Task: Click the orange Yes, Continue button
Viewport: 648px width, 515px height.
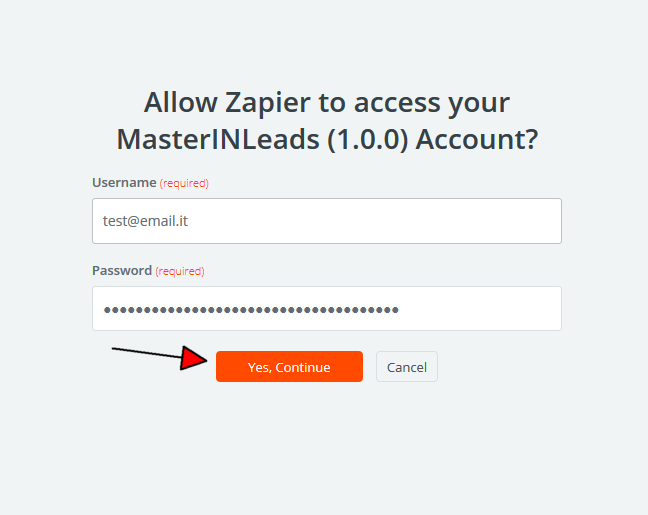Action: [x=289, y=367]
